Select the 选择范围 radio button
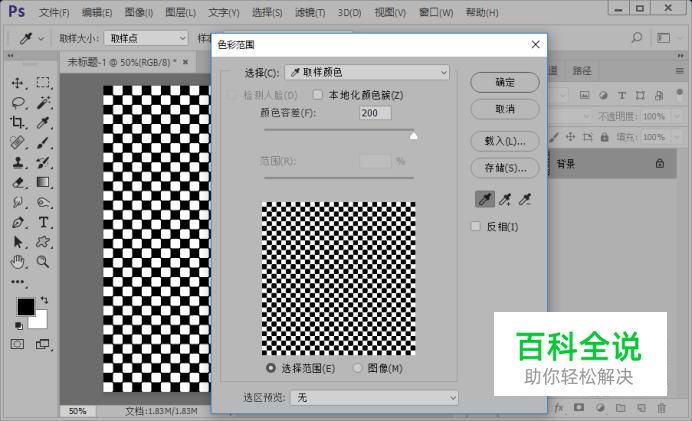 coord(271,368)
